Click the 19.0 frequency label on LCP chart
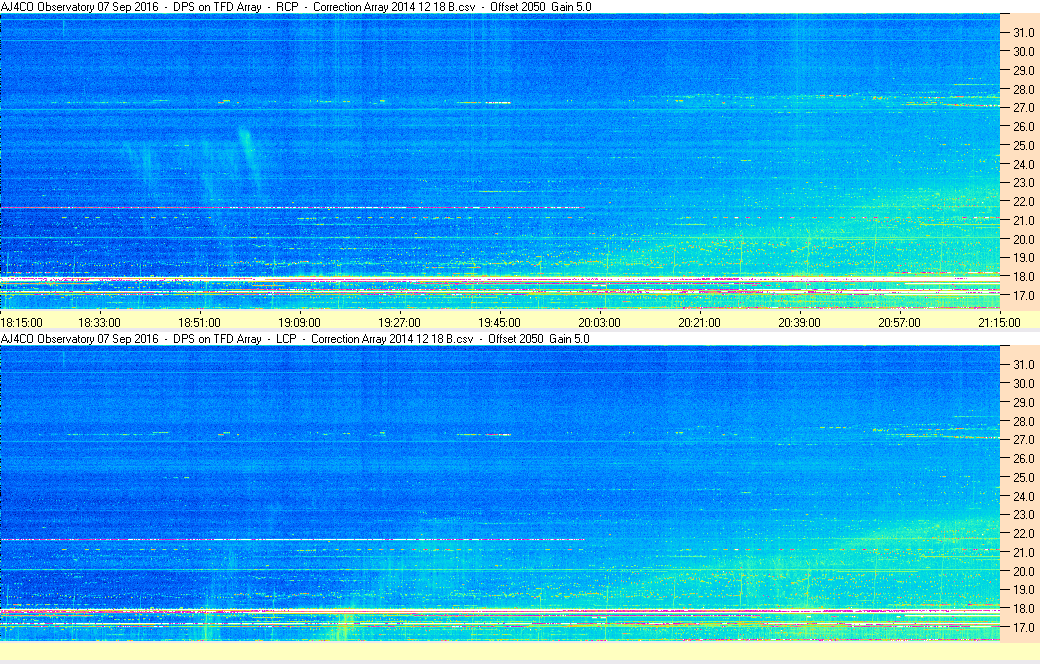The width and height of the screenshot is (1040, 664). 1023,590
